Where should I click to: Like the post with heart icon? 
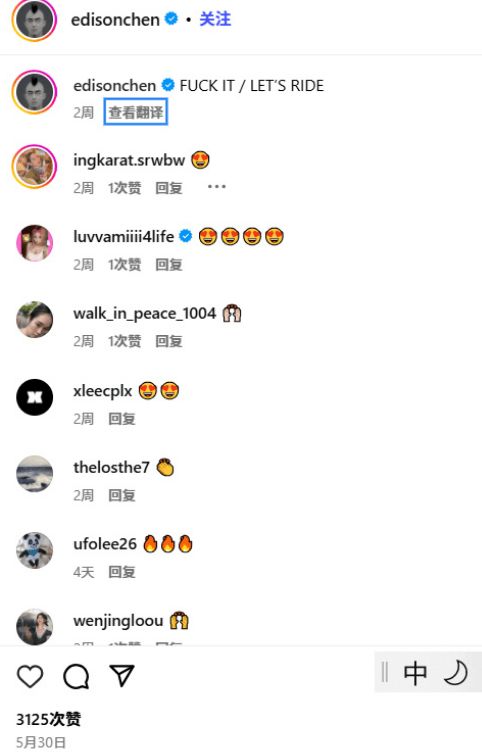[x=30, y=676]
